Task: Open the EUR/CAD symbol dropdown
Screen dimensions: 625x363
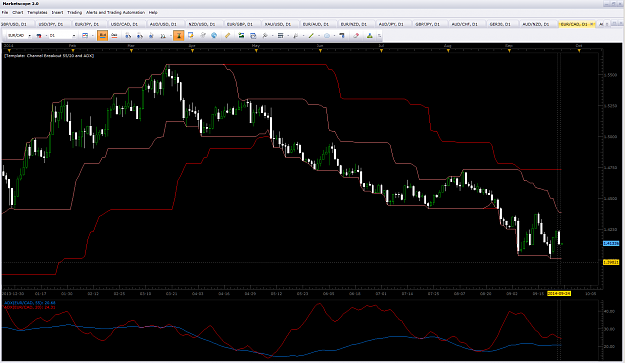Action: click(x=29, y=36)
